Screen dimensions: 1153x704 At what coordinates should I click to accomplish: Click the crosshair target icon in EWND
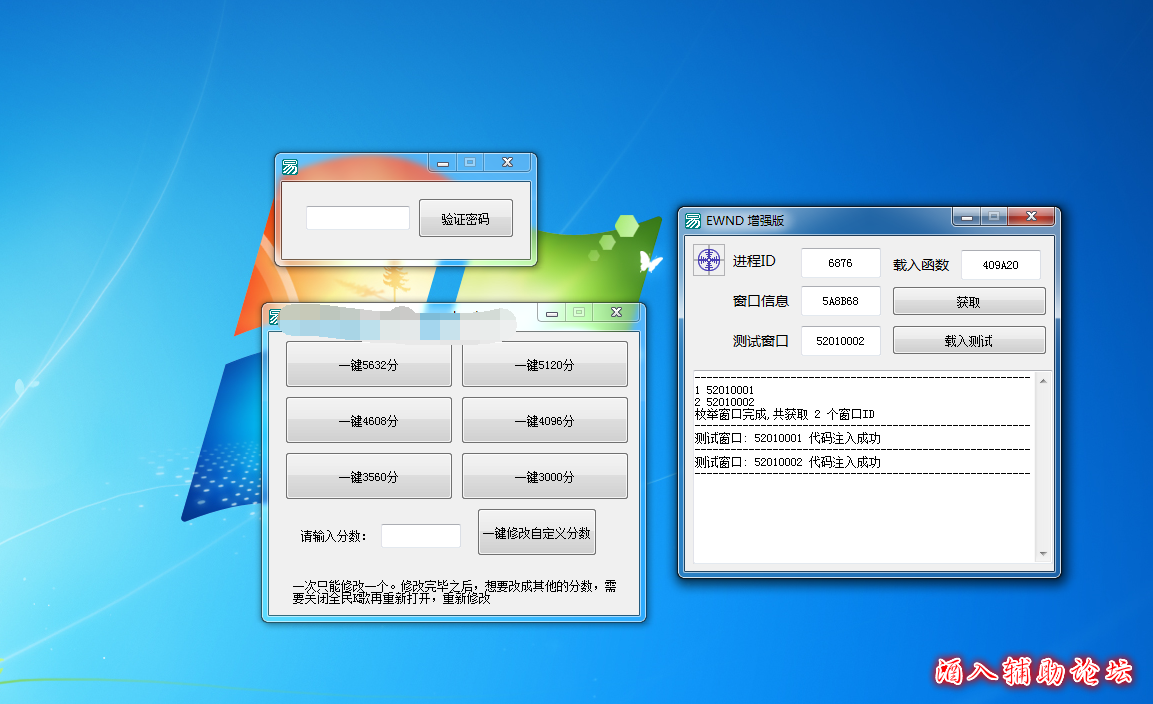(709, 260)
